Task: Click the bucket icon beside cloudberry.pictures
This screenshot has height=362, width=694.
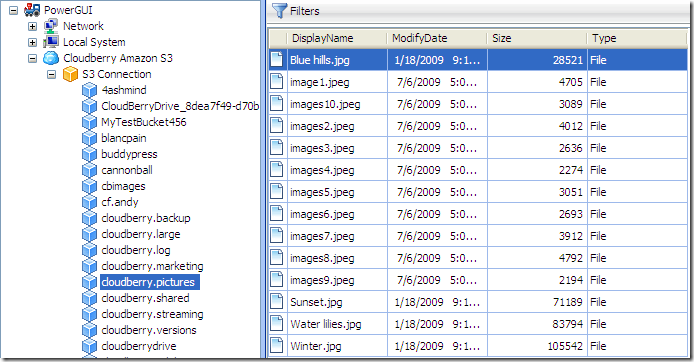Action: pyautogui.click(x=89, y=282)
